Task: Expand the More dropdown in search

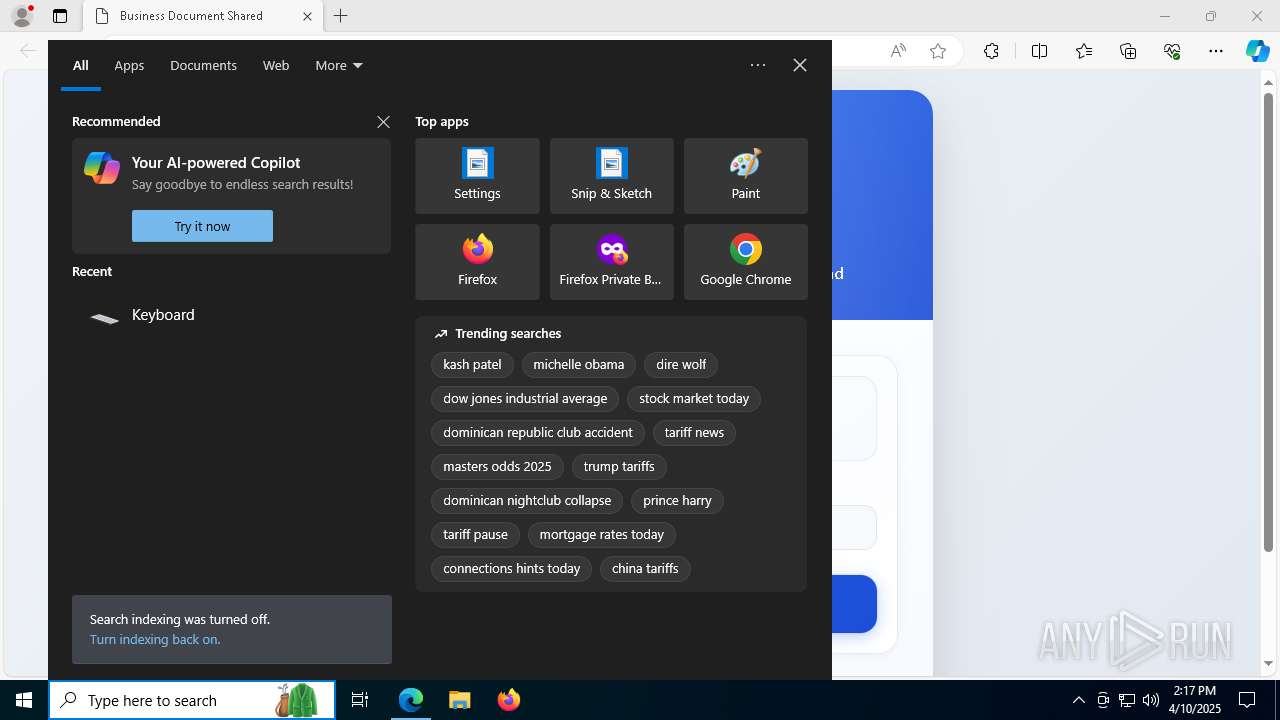Action: point(339,65)
